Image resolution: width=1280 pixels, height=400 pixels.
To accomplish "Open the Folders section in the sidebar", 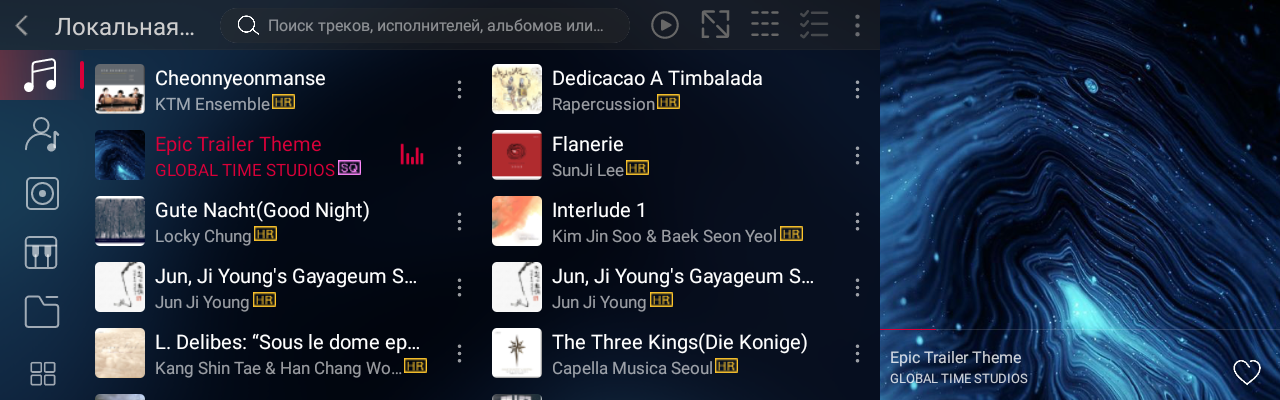I will (41, 311).
